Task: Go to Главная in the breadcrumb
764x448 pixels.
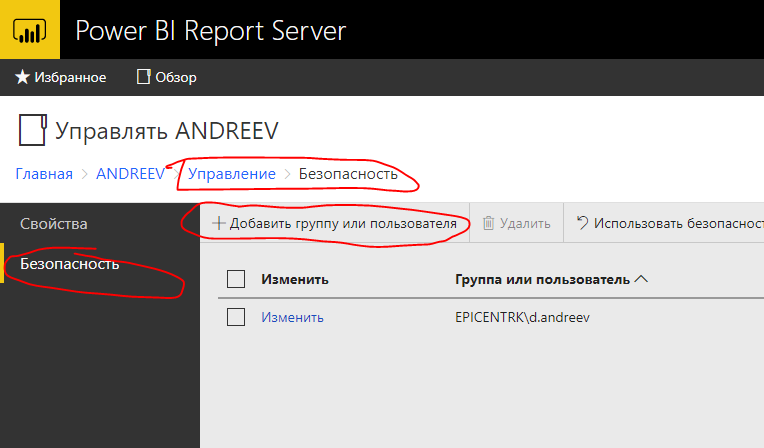Action: [44, 174]
